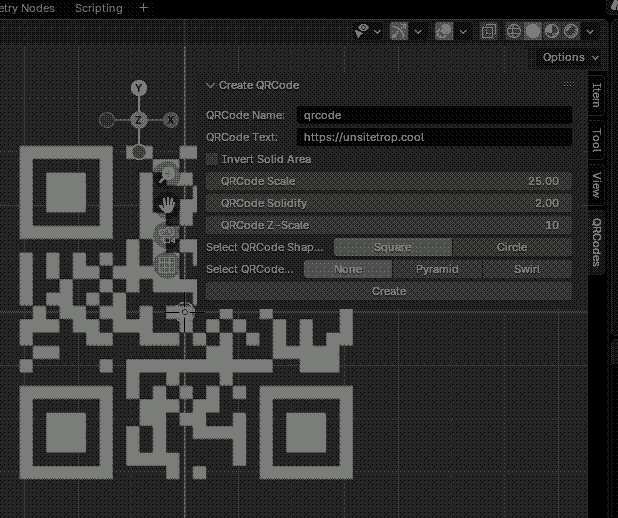Click the QRCode Text input field
This screenshot has width=618, height=518.
pyautogui.click(x=433, y=137)
